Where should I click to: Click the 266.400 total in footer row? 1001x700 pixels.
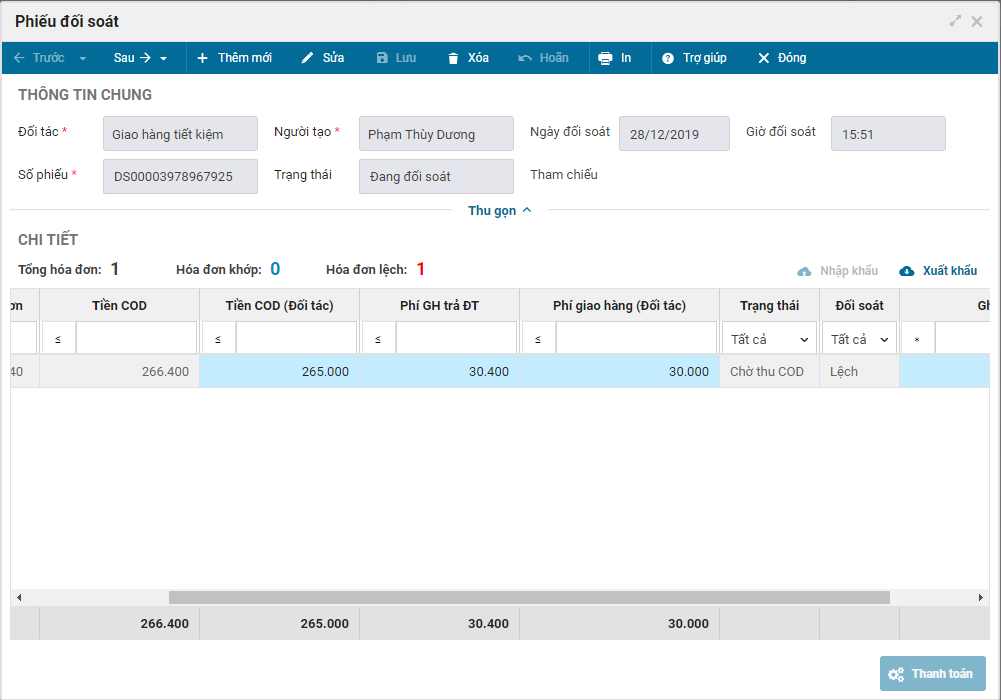click(119, 623)
